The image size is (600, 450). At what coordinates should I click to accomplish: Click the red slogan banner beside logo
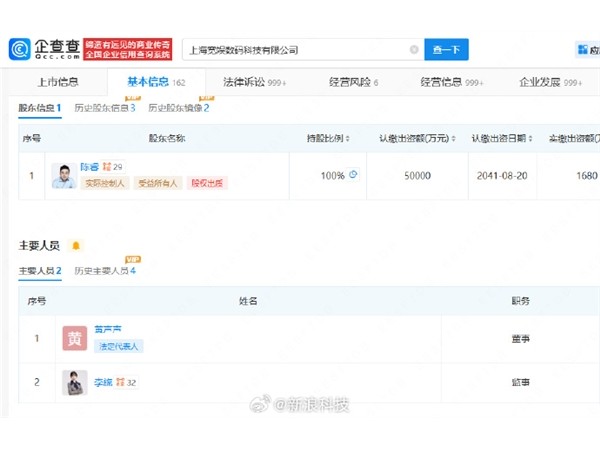click(x=127, y=49)
